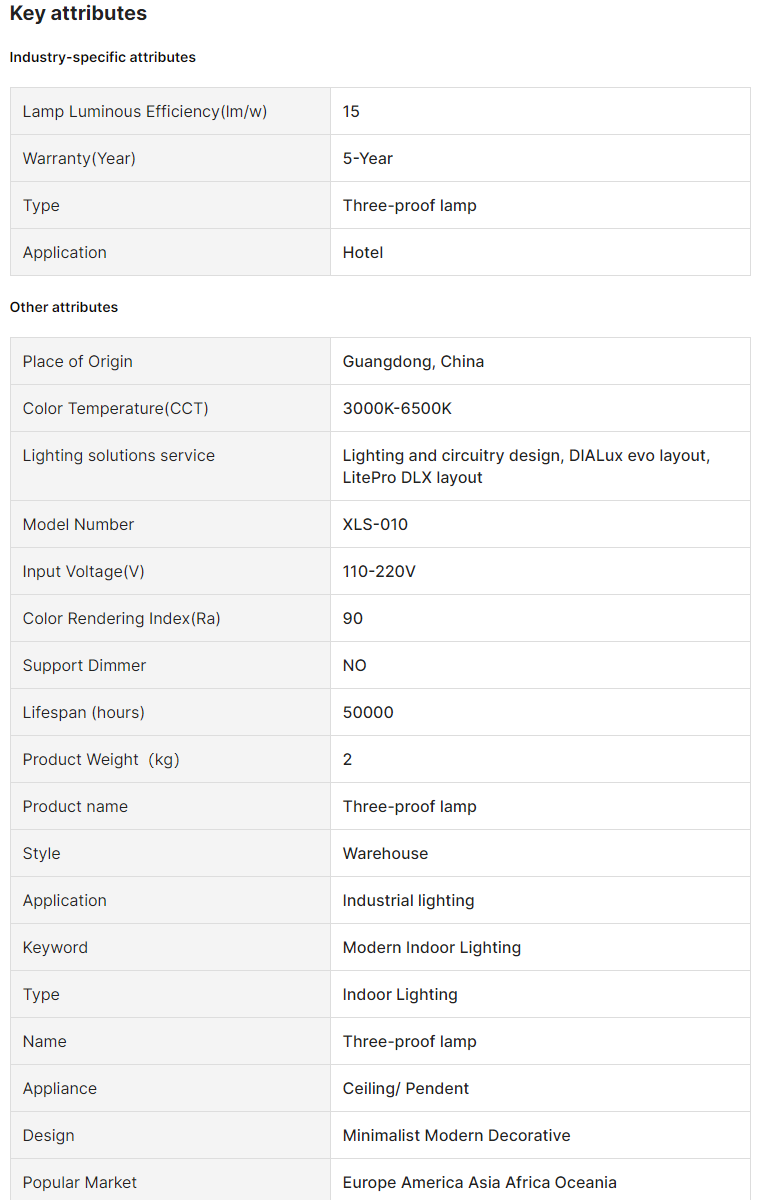760x1200 pixels.
Task: Click the 3000K-6500K color temperature value
Action: [398, 408]
